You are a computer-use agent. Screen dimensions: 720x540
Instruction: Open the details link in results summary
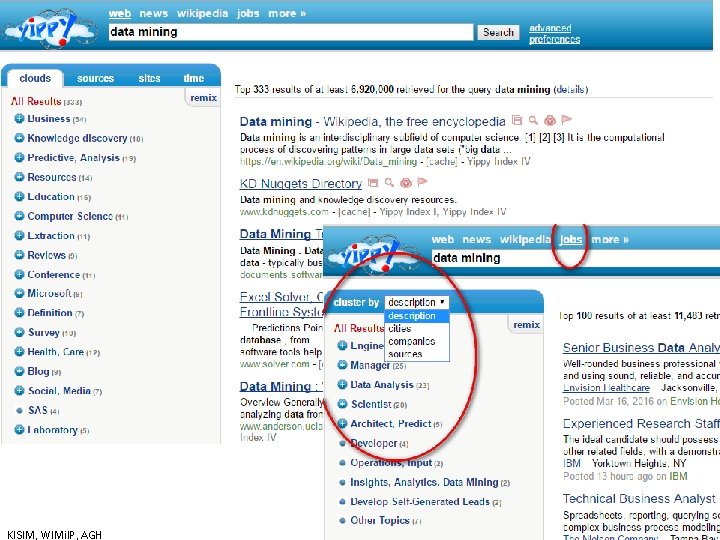point(571,89)
